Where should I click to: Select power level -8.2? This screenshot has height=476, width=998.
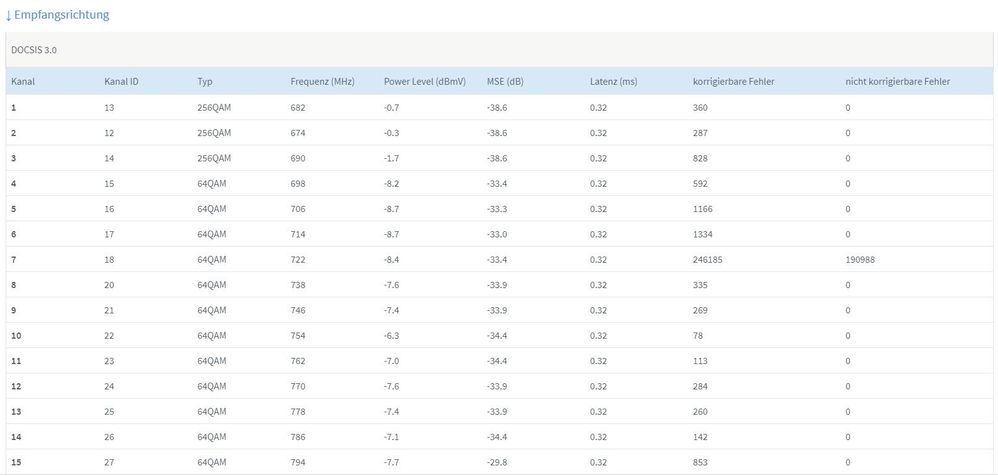point(391,184)
